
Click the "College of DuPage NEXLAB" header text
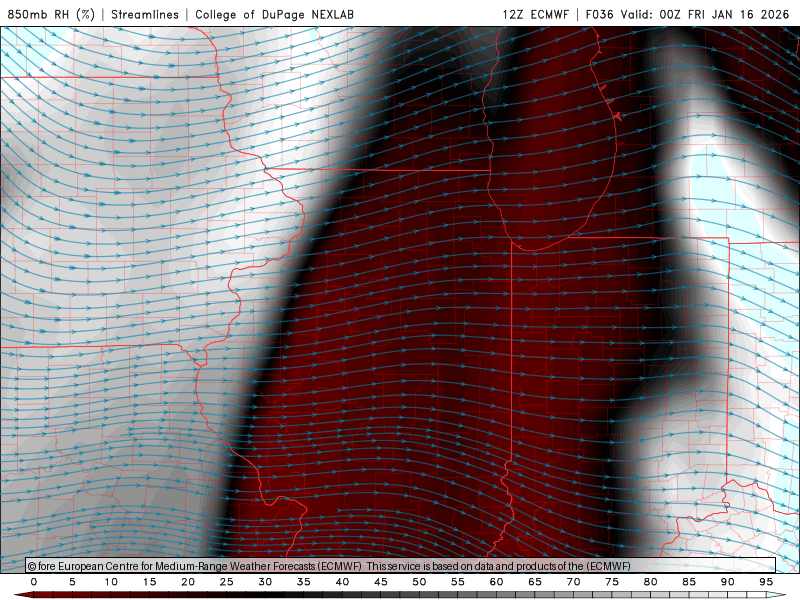(x=274, y=15)
